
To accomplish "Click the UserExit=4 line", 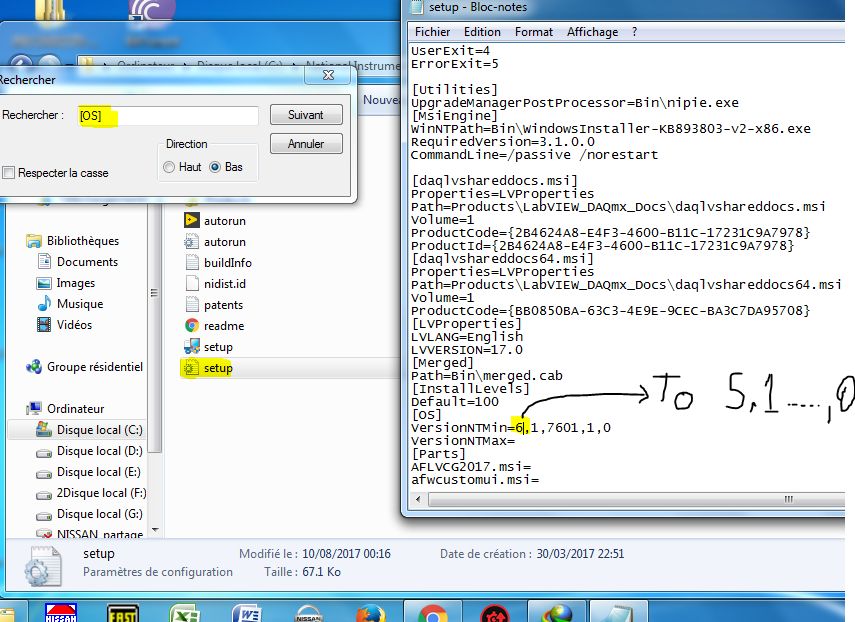I will [450, 51].
